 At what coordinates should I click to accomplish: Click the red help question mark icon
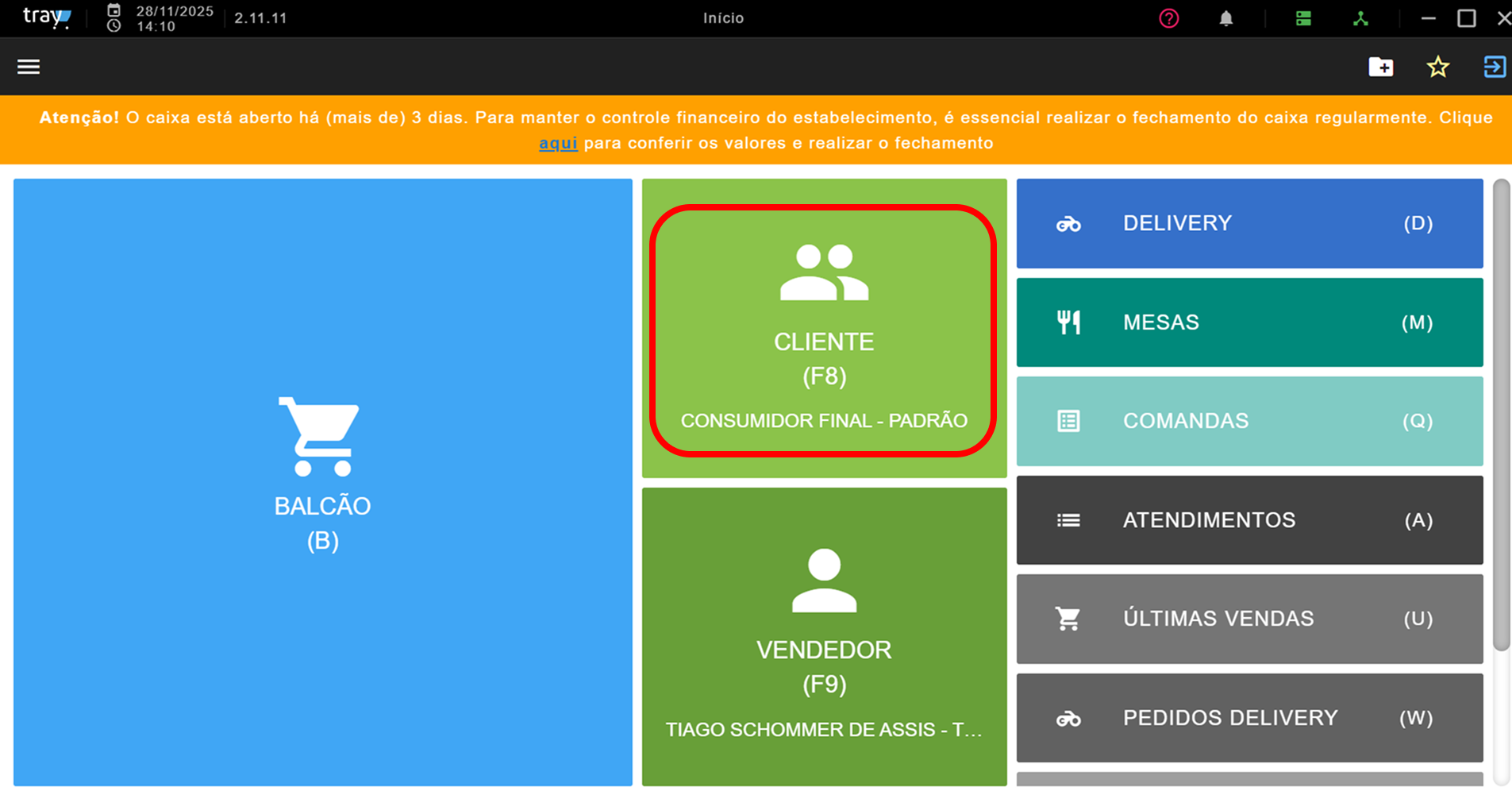(x=1168, y=18)
